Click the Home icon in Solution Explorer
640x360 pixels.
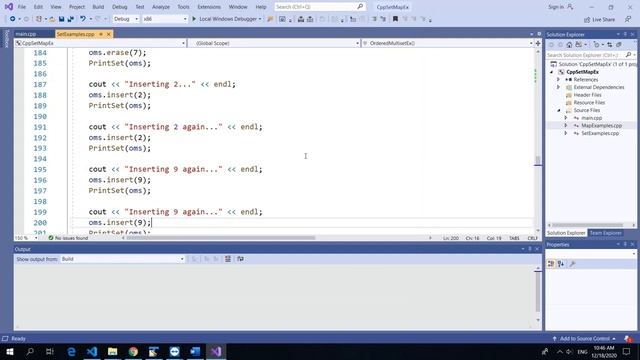(569, 44)
